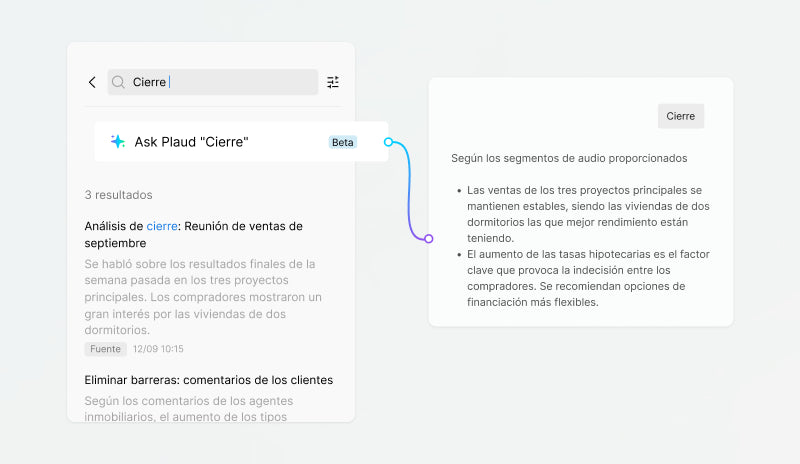Click the highlighted blue "cierre" keyword

click(x=161, y=226)
